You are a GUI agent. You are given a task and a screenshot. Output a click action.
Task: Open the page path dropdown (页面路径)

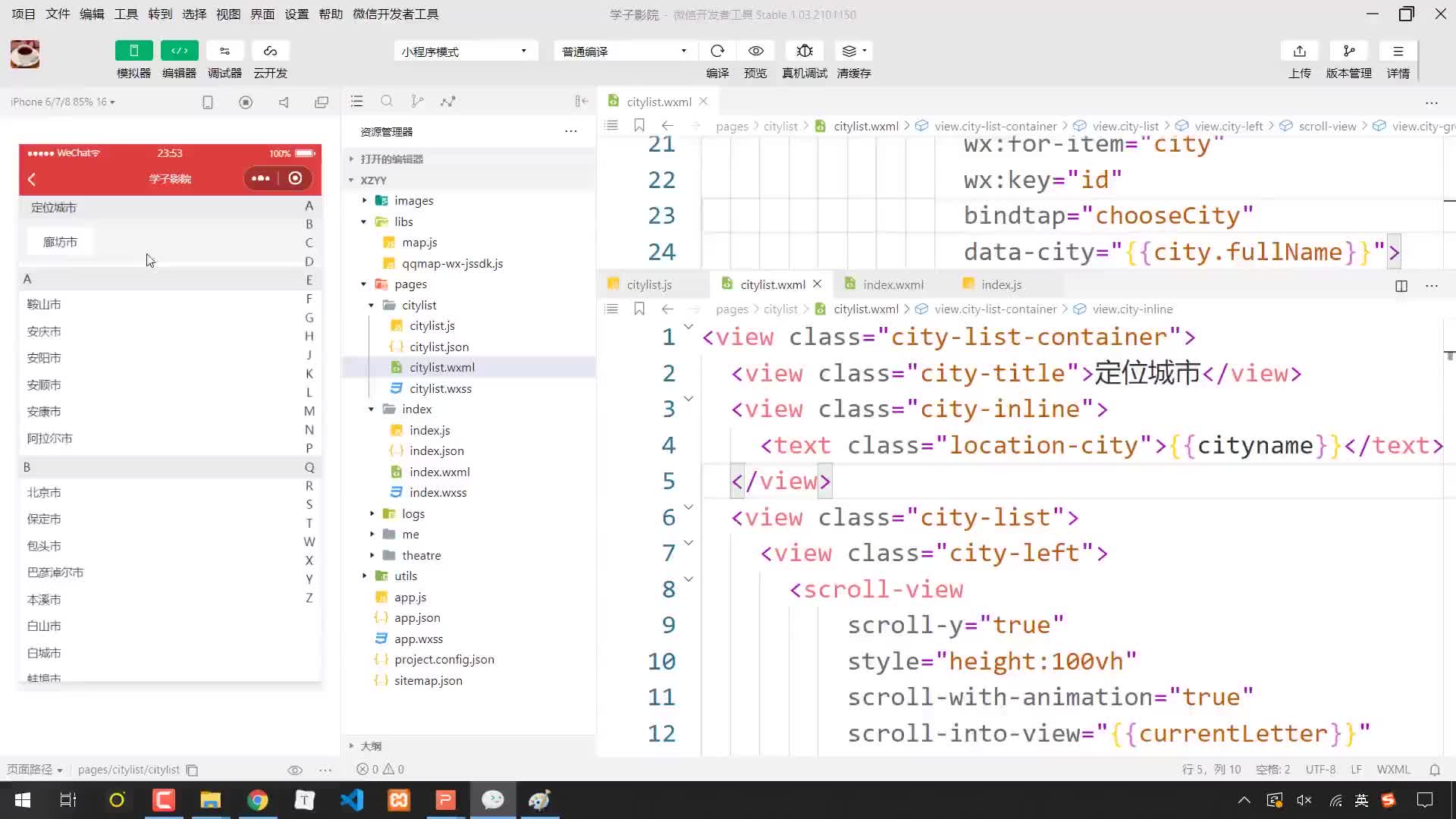(35, 769)
